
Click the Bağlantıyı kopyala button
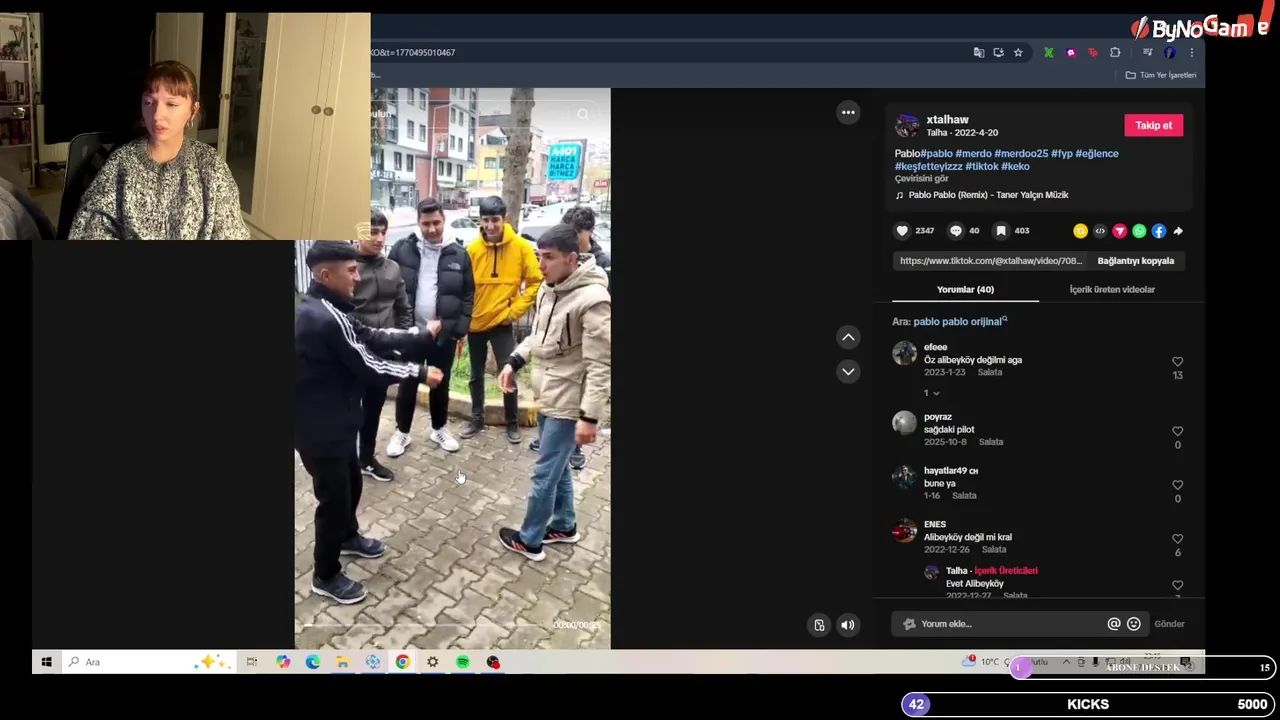tap(1136, 261)
